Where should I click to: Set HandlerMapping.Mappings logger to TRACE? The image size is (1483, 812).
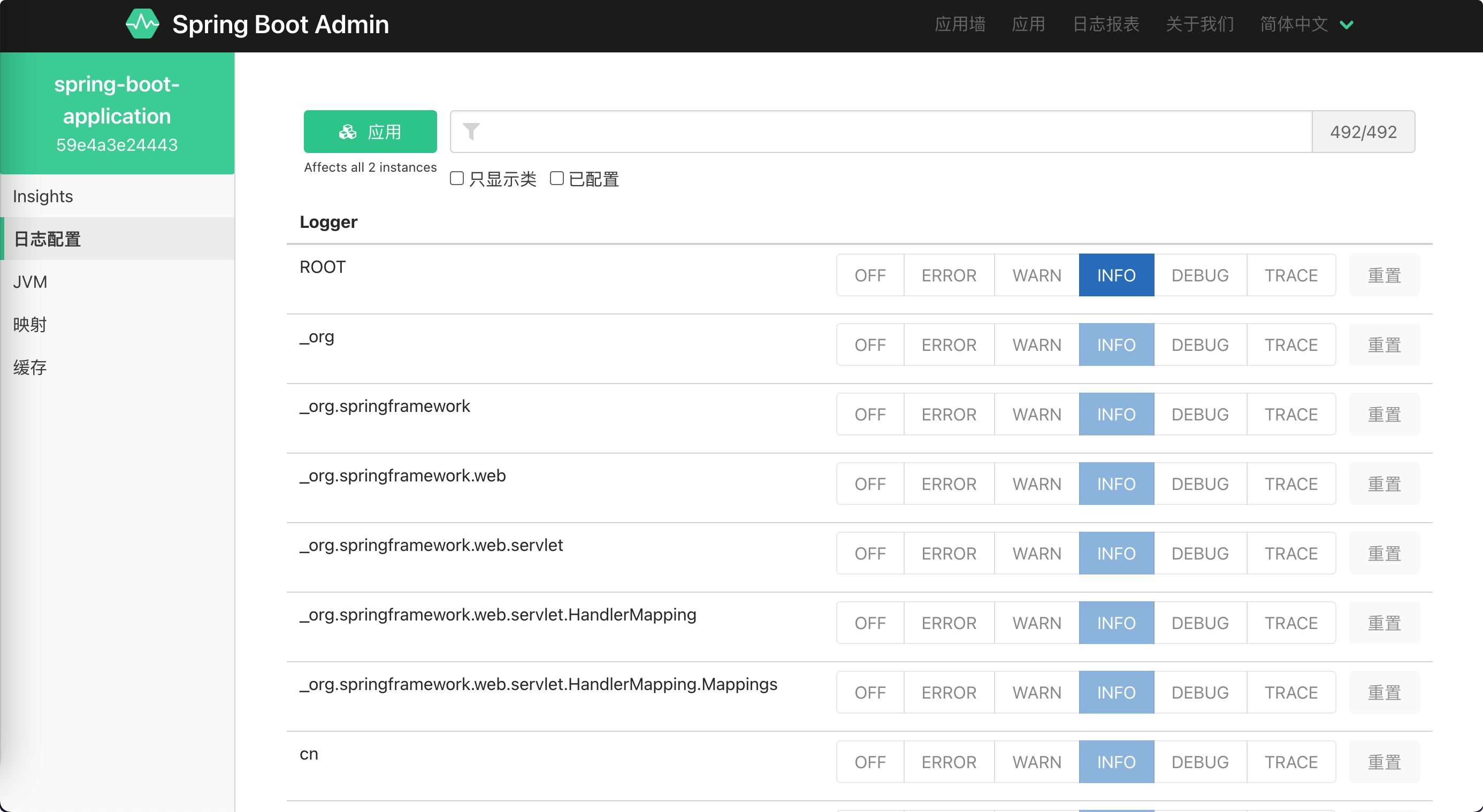(x=1291, y=693)
